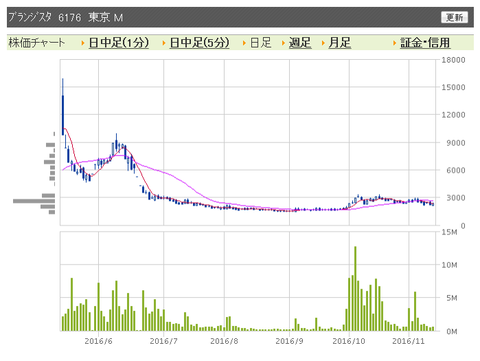Click the 2016/9 date label

point(289,341)
